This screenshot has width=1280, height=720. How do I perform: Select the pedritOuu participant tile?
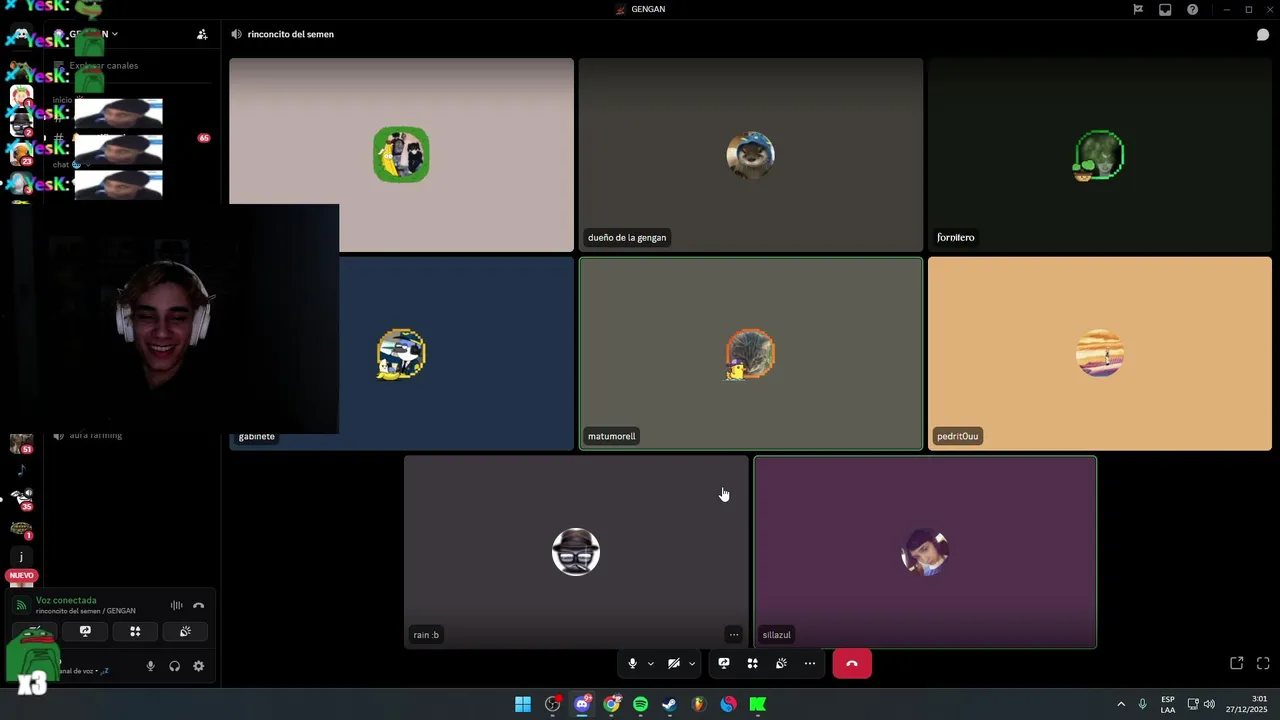click(x=1100, y=354)
